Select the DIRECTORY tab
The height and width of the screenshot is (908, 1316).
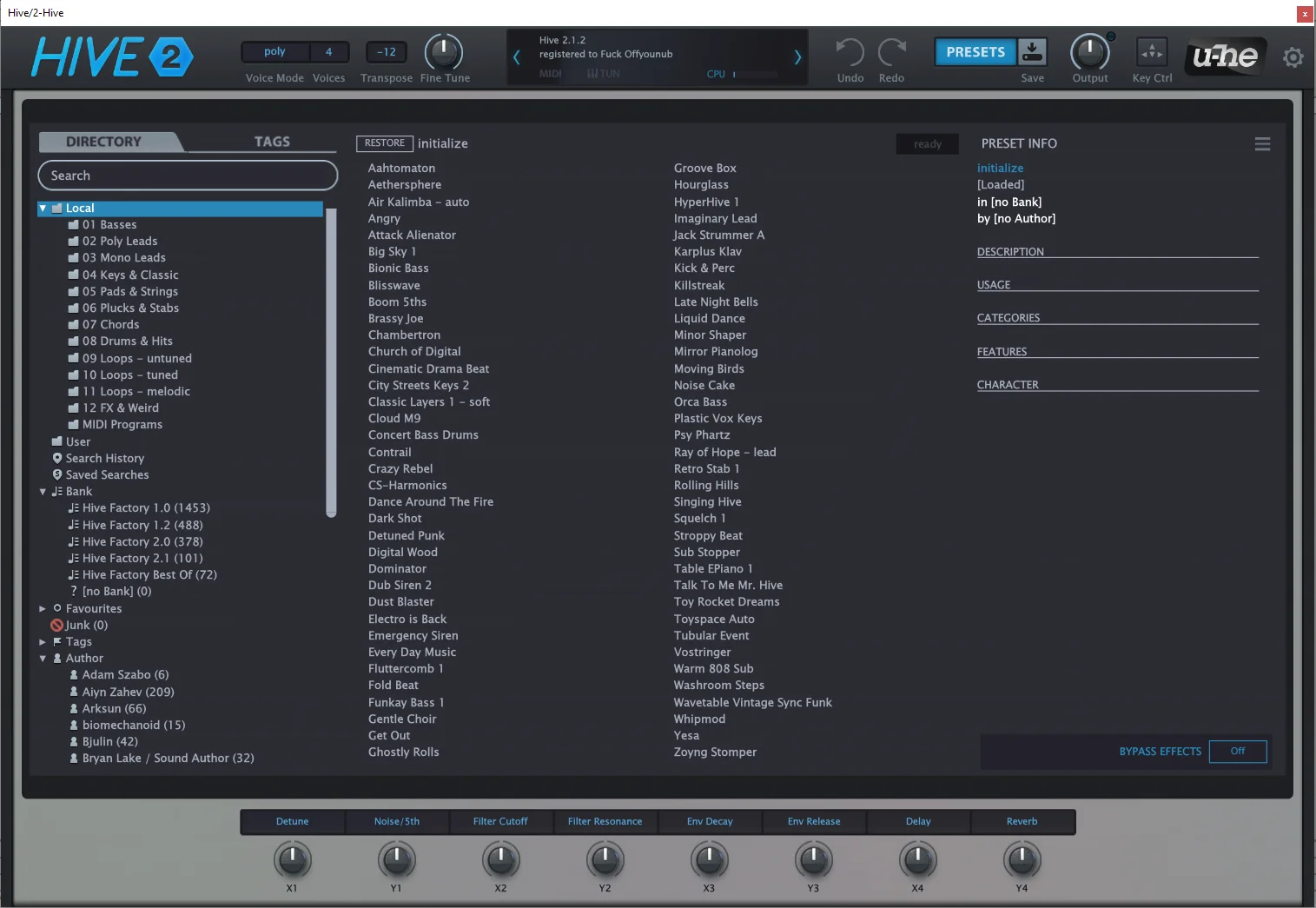pyautogui.click(x=104, y=142)
